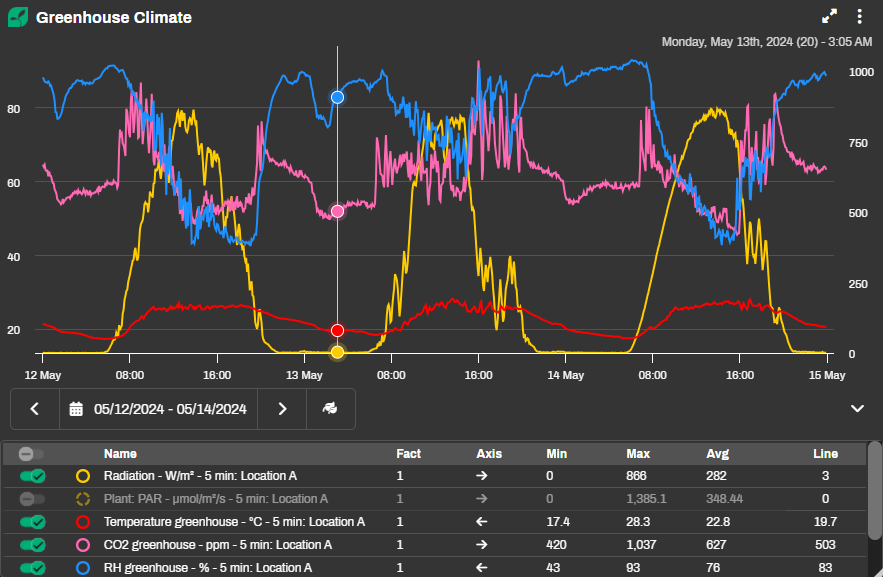Enable the Plant PAR series toggle

[x=32, y=499]
